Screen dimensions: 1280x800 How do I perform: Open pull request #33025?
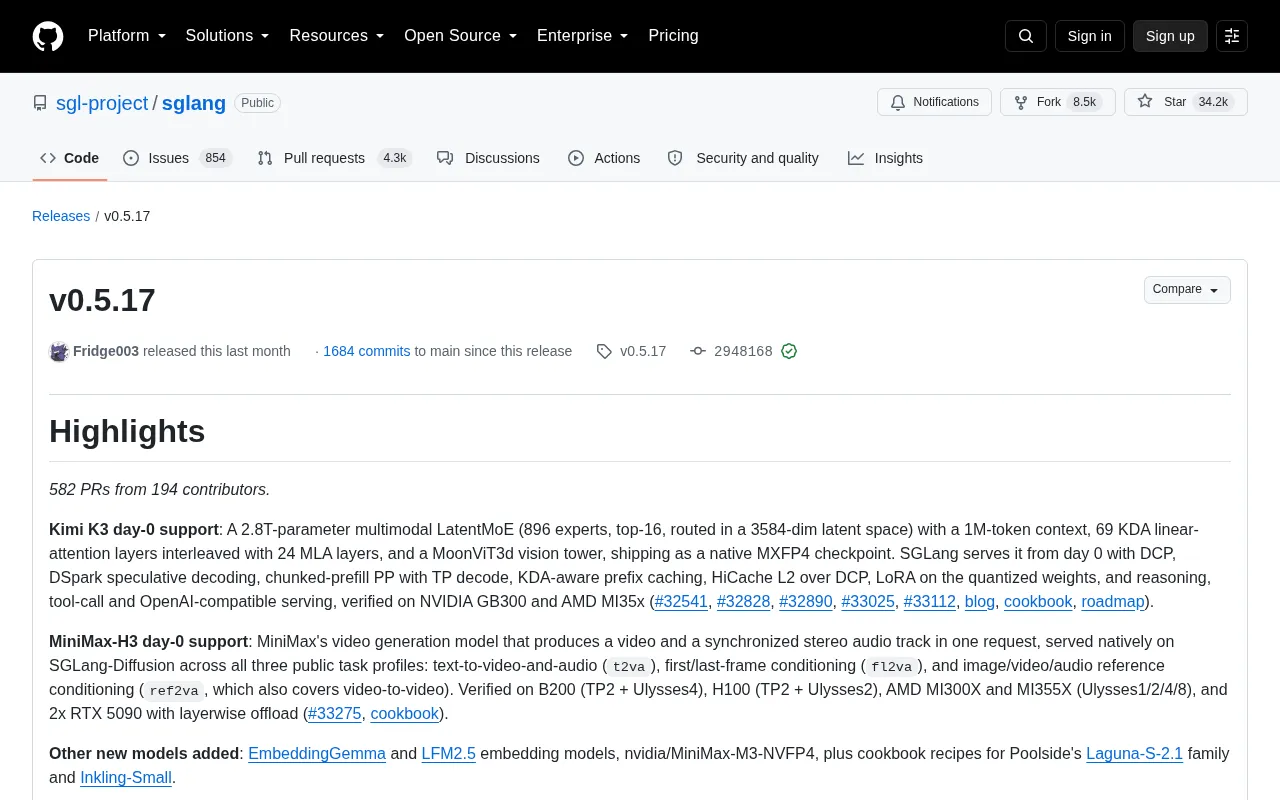(868, 601)
